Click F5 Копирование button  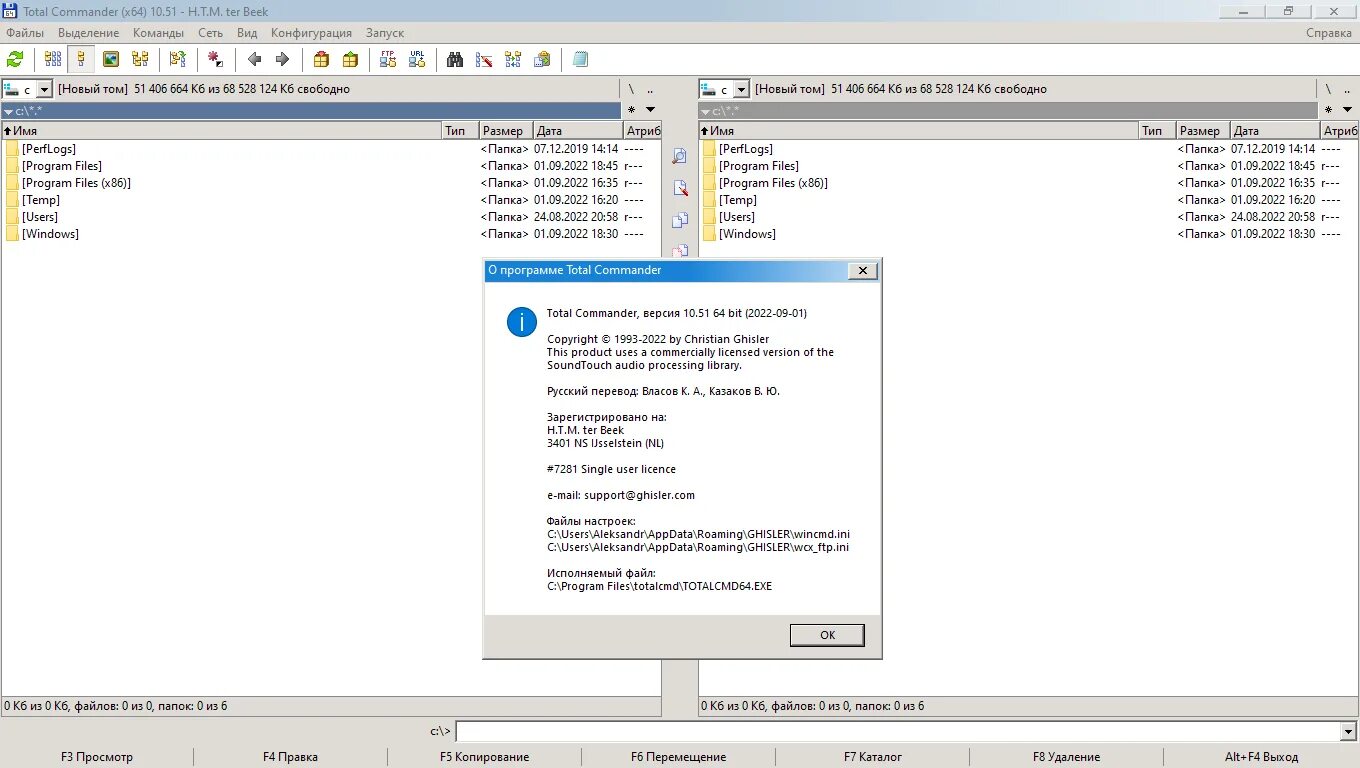(484, 757)
